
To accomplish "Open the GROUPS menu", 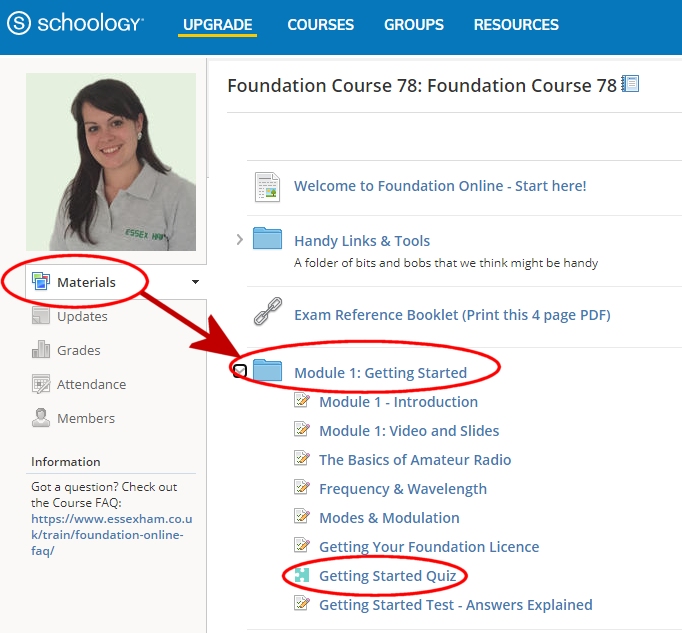I will (414, 25).
